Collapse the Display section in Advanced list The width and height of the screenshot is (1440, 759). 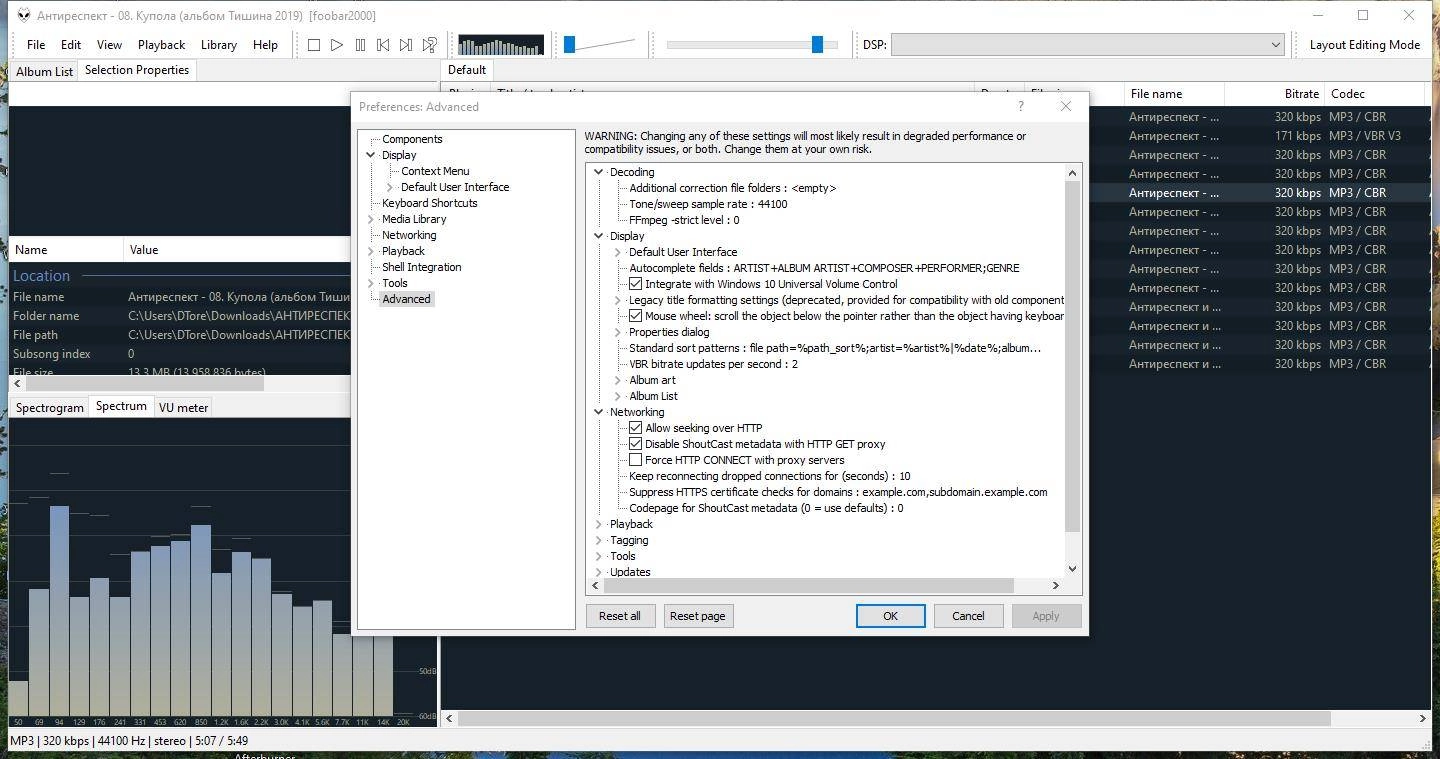tap(599, 236)
